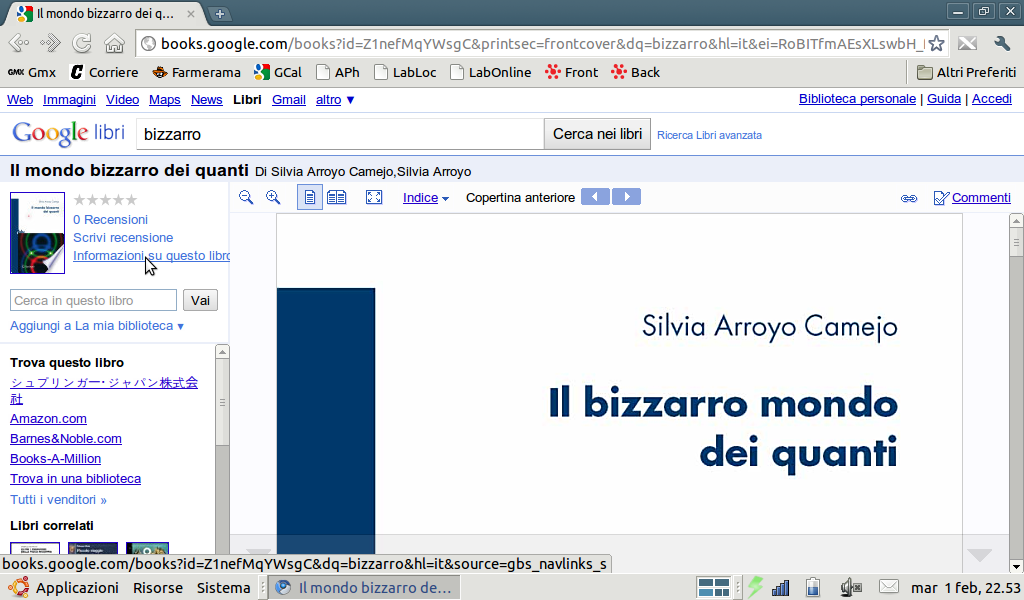Click 'Tutti i venditori »'
The image size is (1024, 600).
point(58,499)
